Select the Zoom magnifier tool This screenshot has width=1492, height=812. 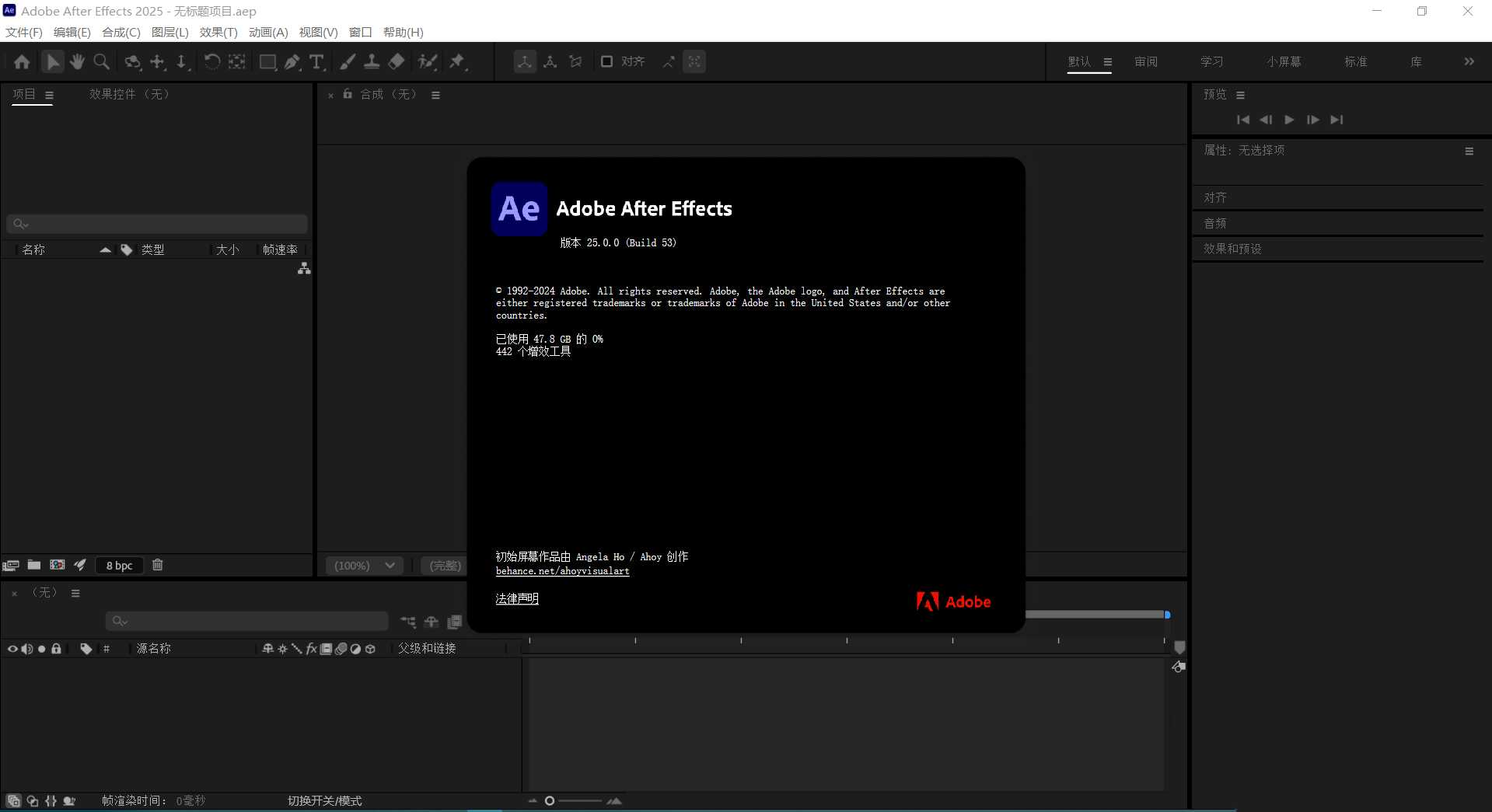[101, 62]
